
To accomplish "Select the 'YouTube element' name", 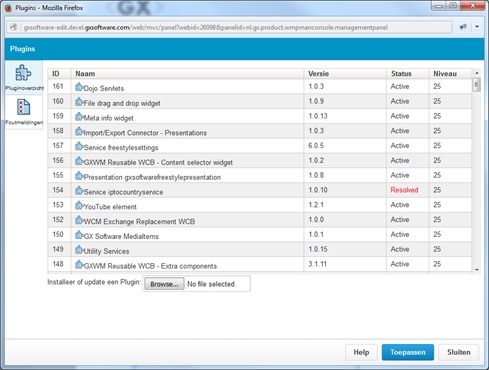I will pos(110,207).
